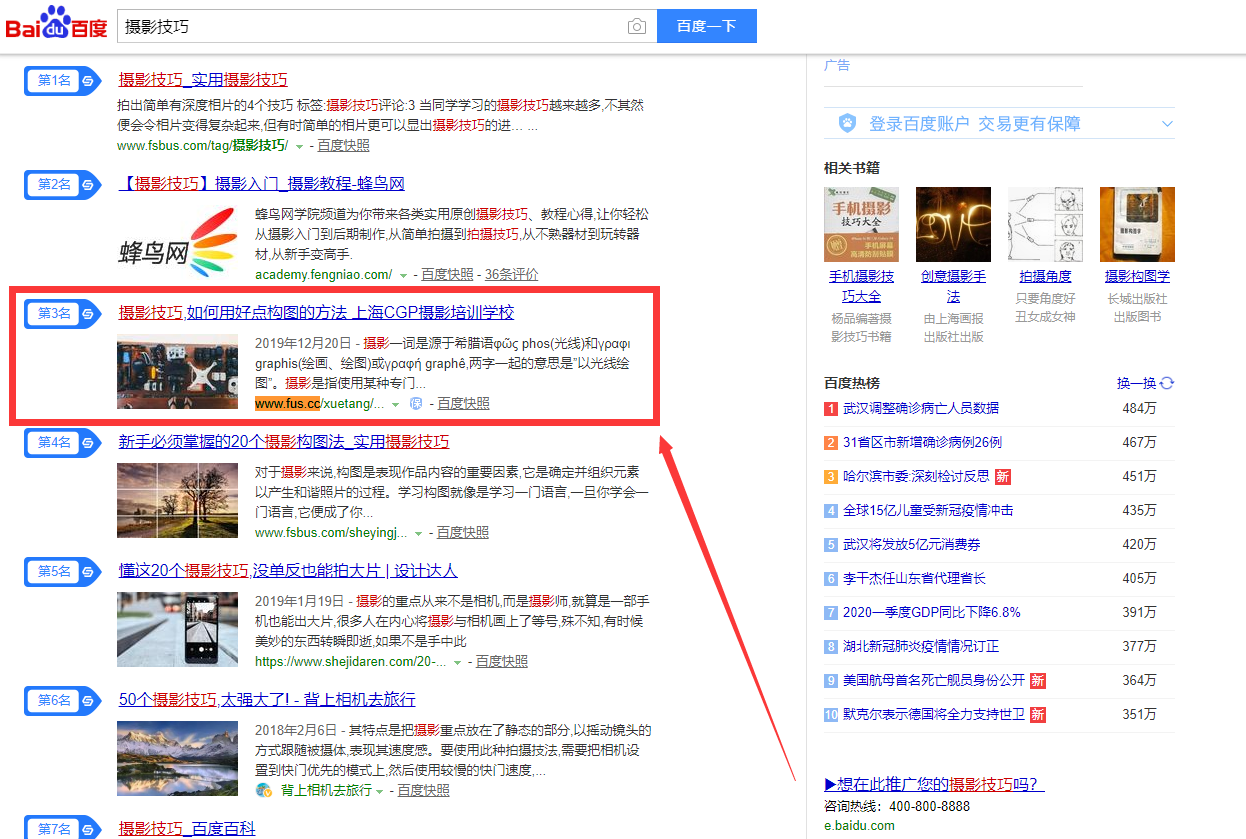1246x839 pixels.
Task: Click the 第3名 rank badge
Action: click(x=63, y=314)
